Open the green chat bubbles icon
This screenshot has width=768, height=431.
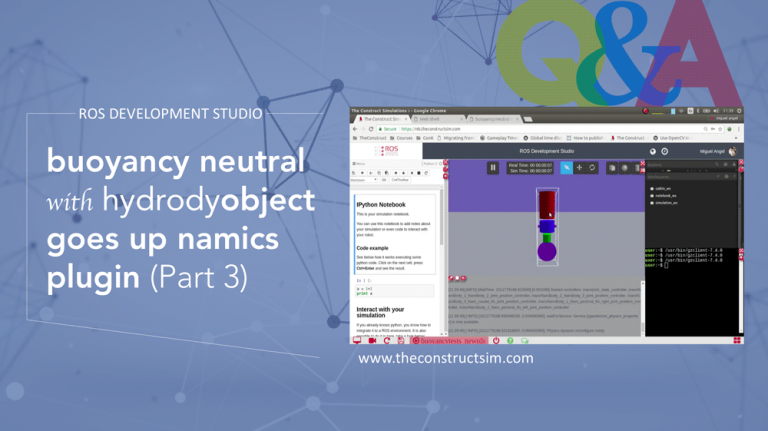(x=525, y=340)
